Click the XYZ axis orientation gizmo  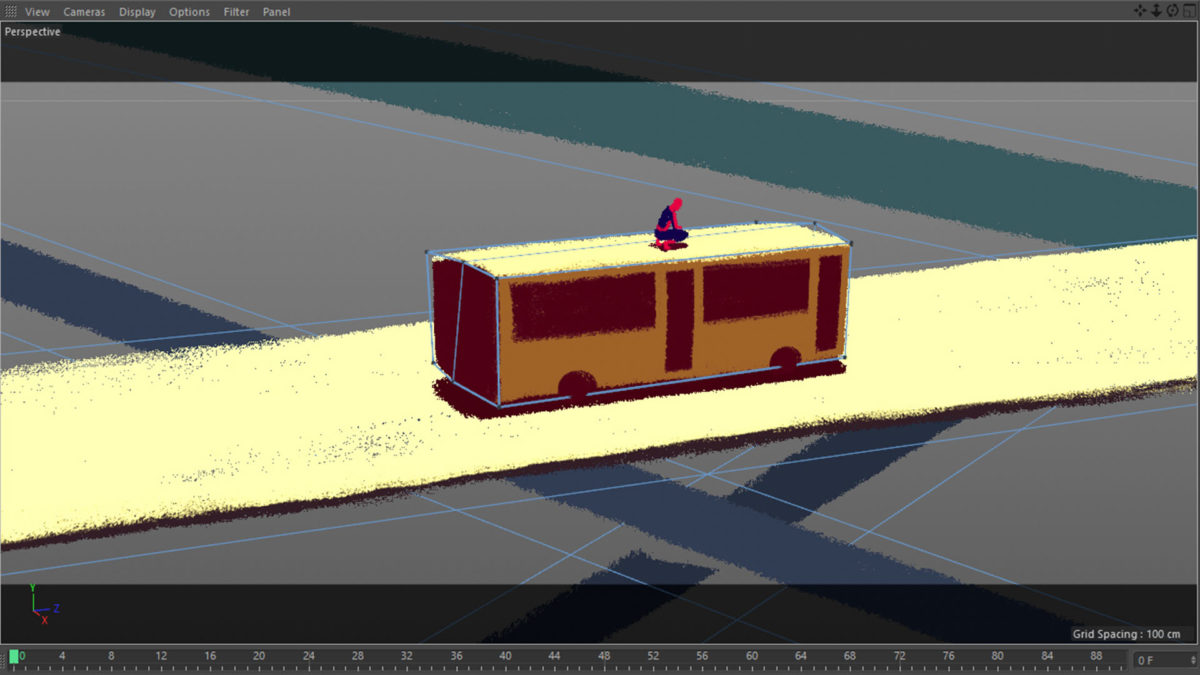pyautogui.click(x=42, y=605)
